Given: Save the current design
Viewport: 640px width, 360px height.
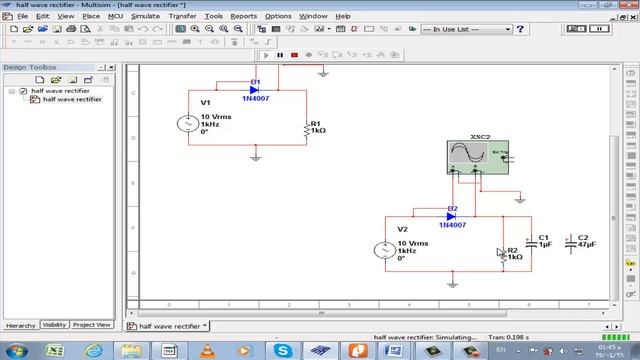Looking at the screenshot, I should [57, 29].
